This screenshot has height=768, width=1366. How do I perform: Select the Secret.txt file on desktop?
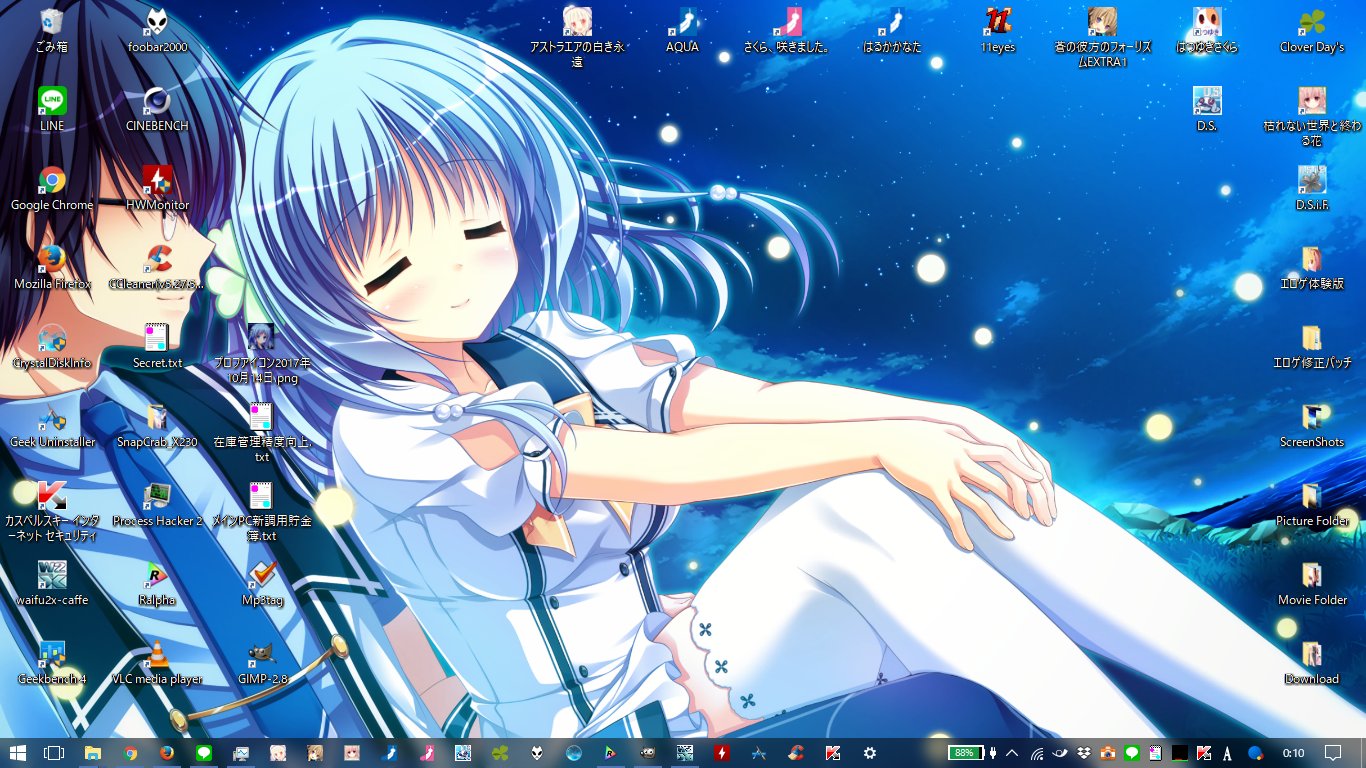click(157, 346)
